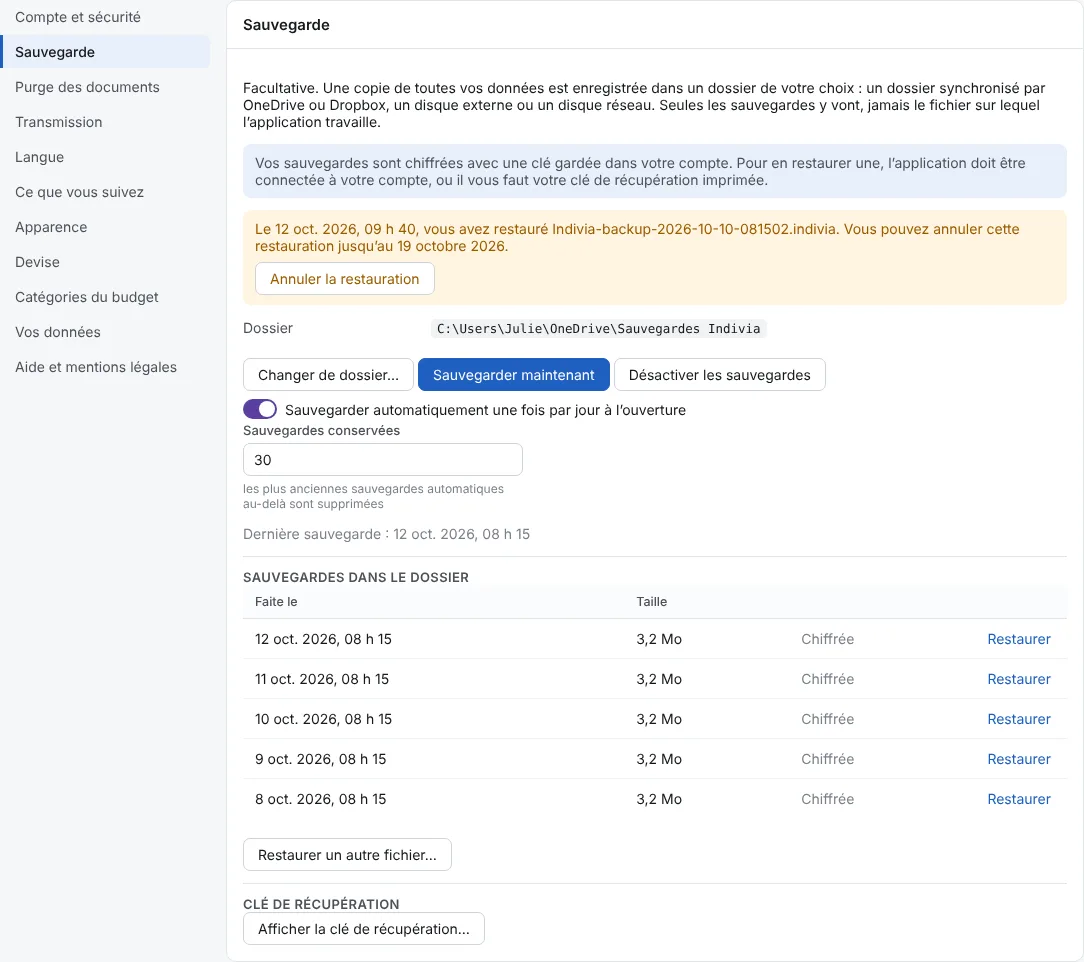
Task: Click the date cell 10 oct. 2026, 08 h 15
Action: 324,719
